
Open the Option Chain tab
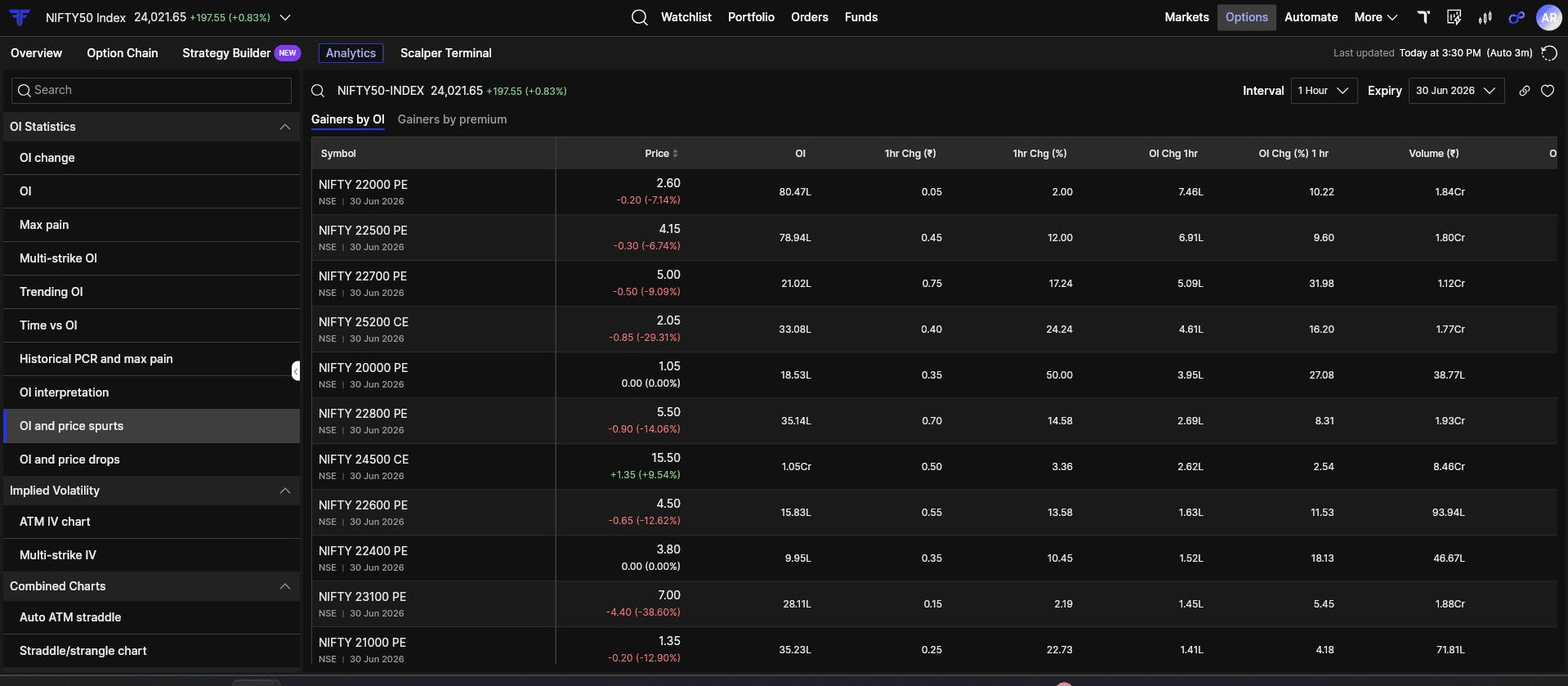[123, 53]
